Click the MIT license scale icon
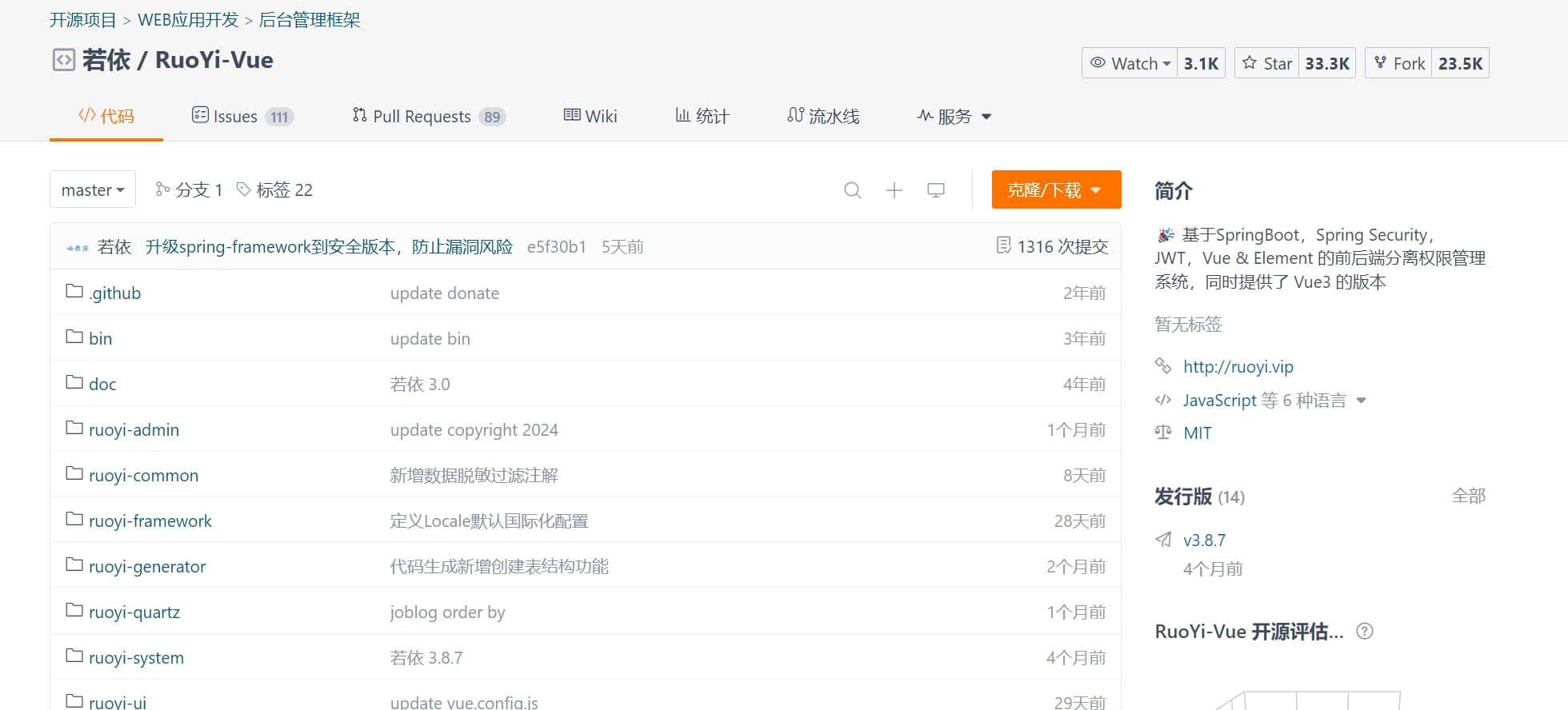This screenshot has height=710, width=1568. click(x=1163, y=433)
